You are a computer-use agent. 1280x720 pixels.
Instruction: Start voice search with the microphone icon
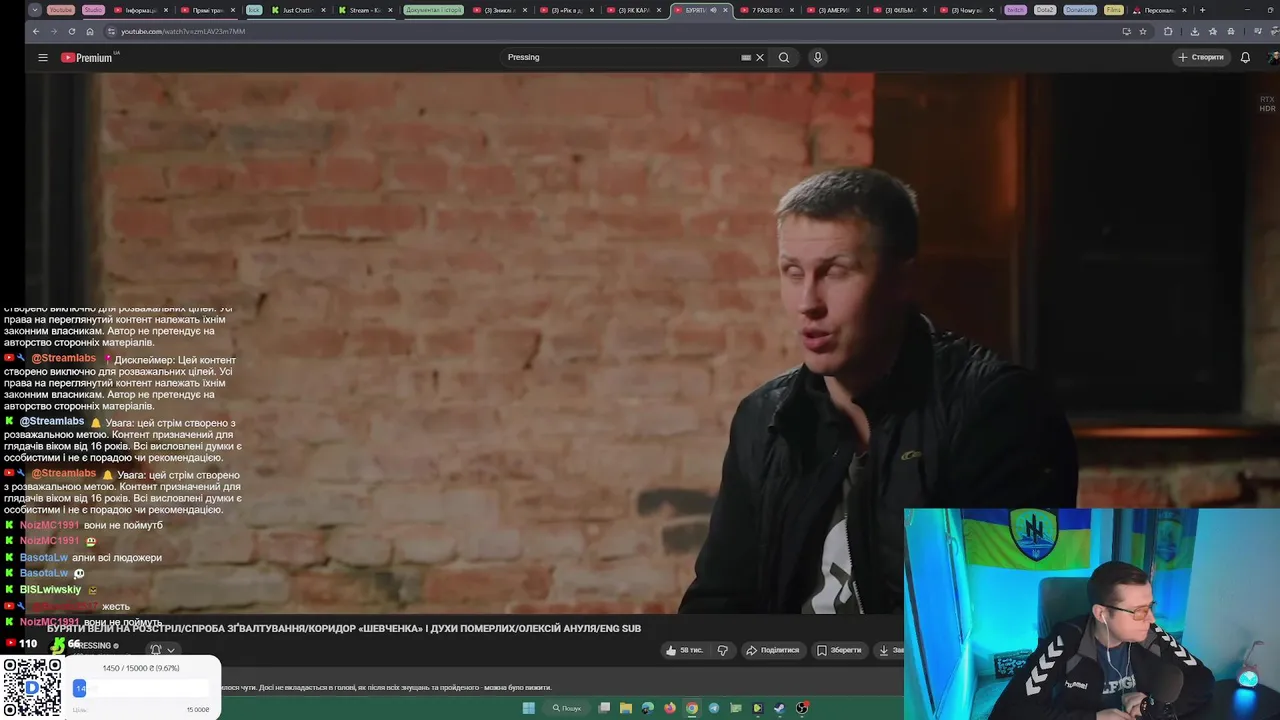point(817,57)
